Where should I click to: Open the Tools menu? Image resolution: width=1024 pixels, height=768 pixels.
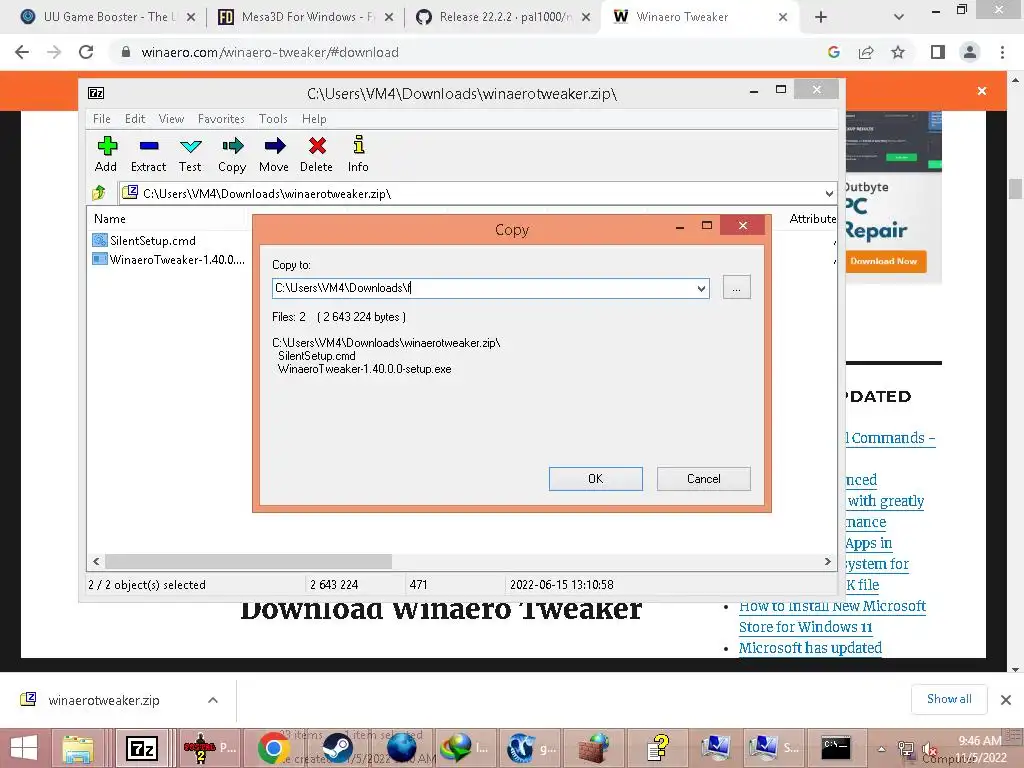[273, 119]
